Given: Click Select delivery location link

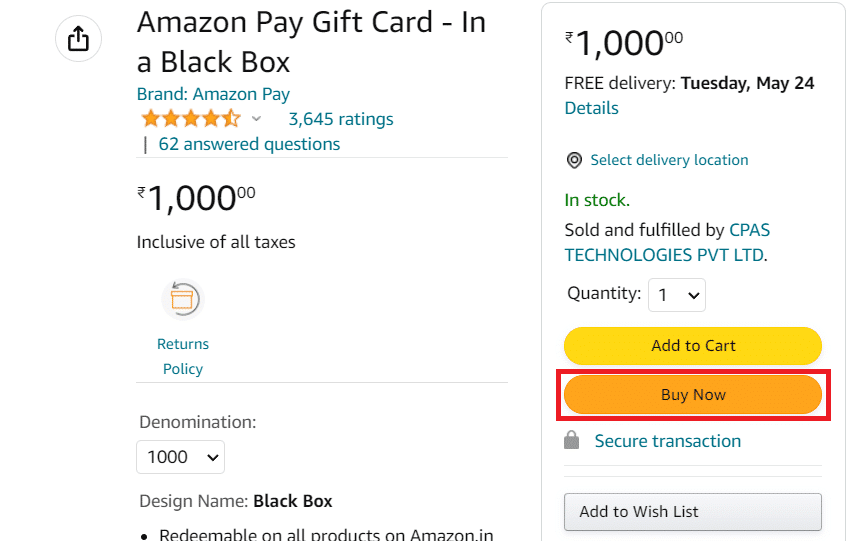Looking at the screenshot, I should pyautogui.click(x=669, y=160).
